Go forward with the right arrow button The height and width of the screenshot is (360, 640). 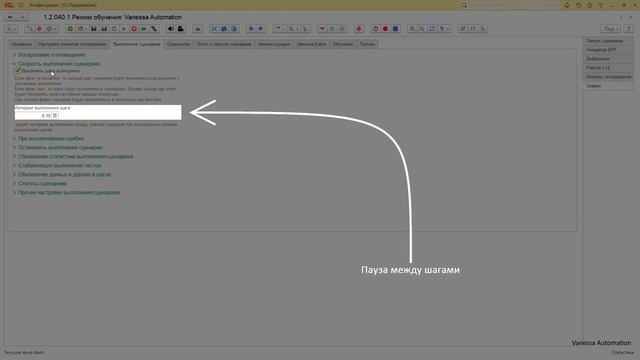point(22,17)
